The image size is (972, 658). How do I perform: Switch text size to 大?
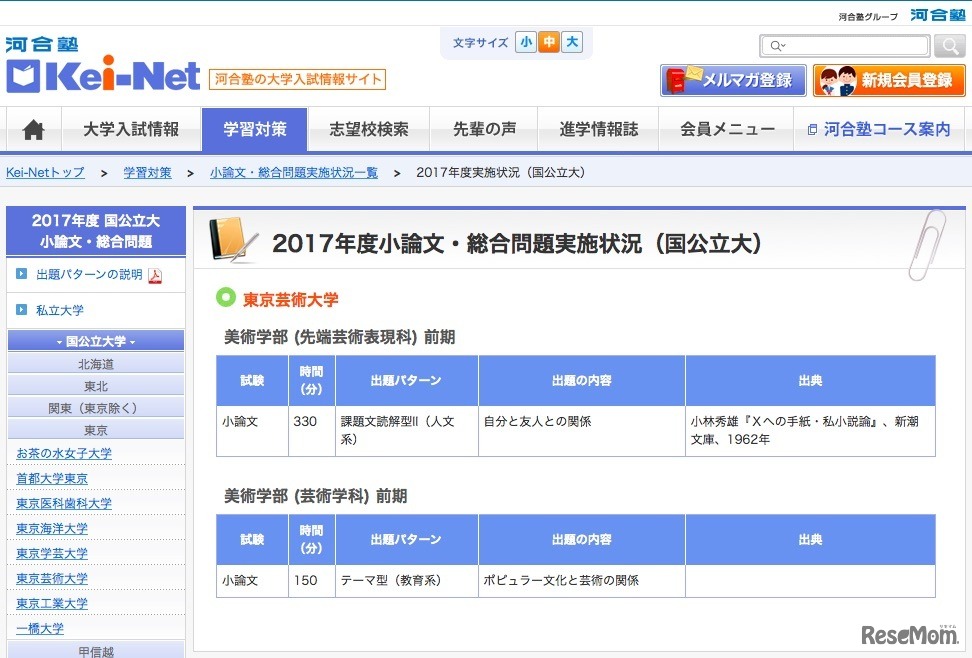(x=573, y=43)
